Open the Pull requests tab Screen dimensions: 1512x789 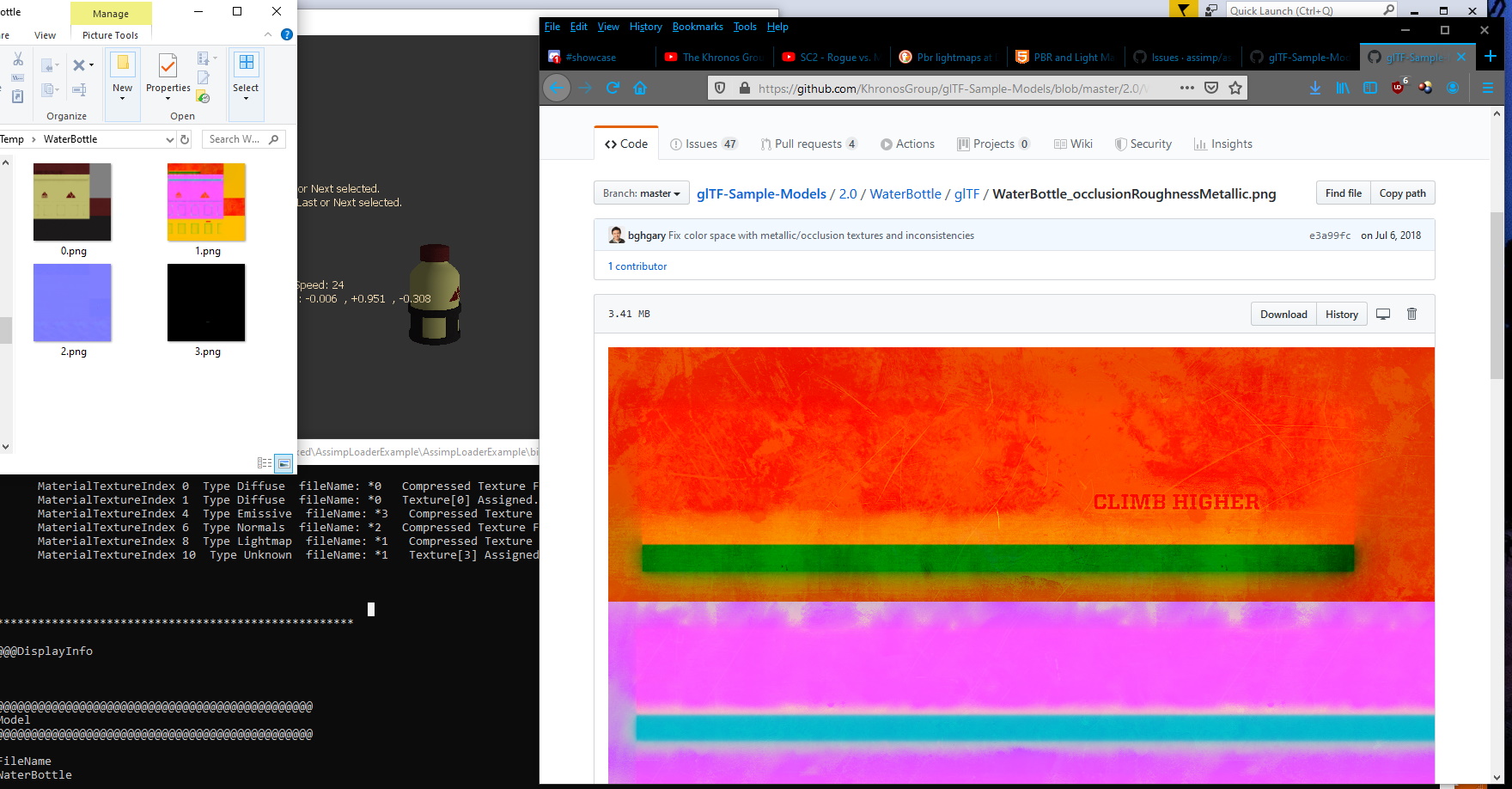point(808,144)
